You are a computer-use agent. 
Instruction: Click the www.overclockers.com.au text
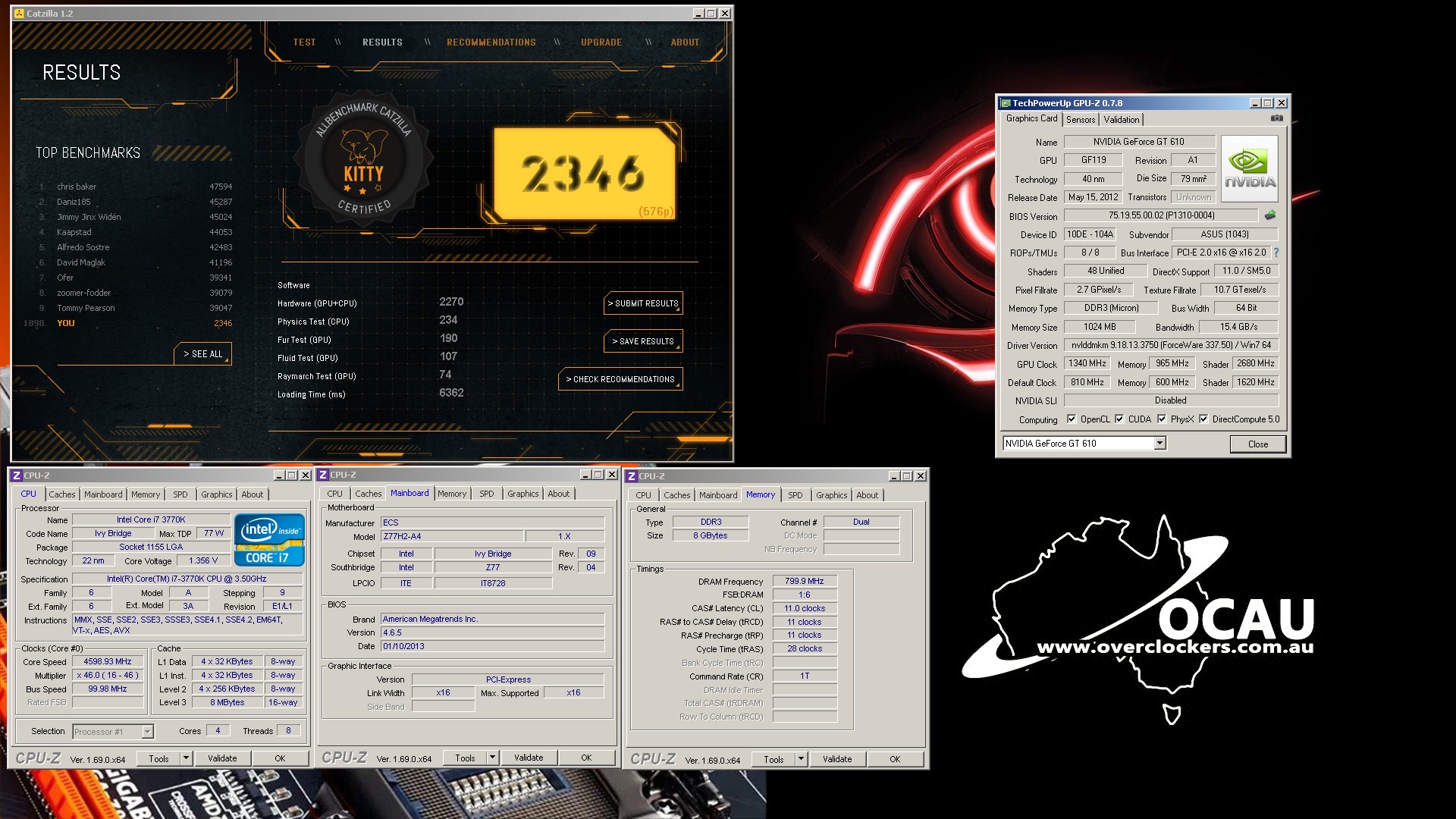coord(1175,648)
